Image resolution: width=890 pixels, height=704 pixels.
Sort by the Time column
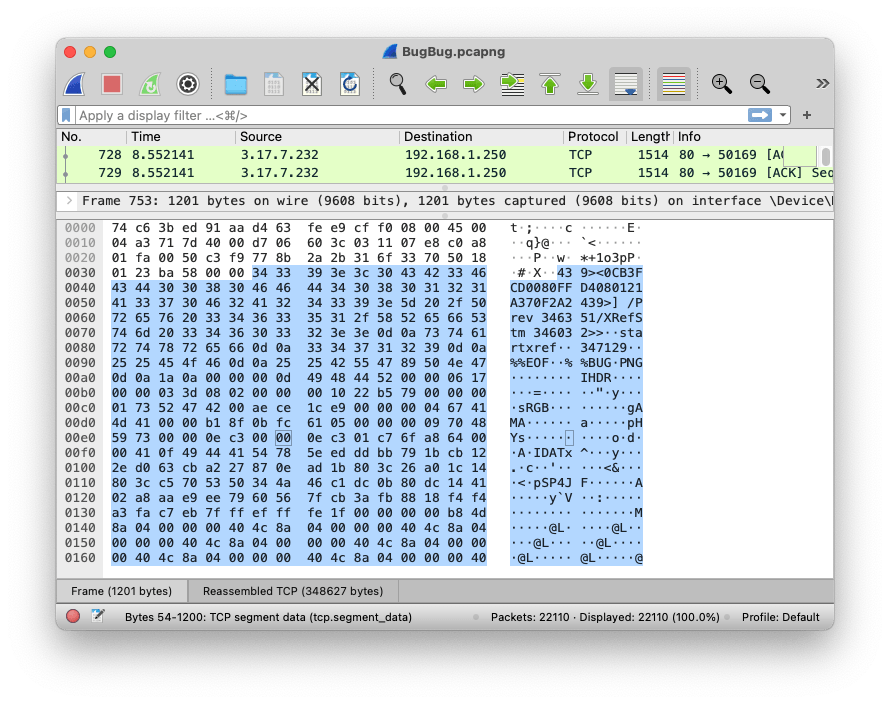tap(180, 137)
